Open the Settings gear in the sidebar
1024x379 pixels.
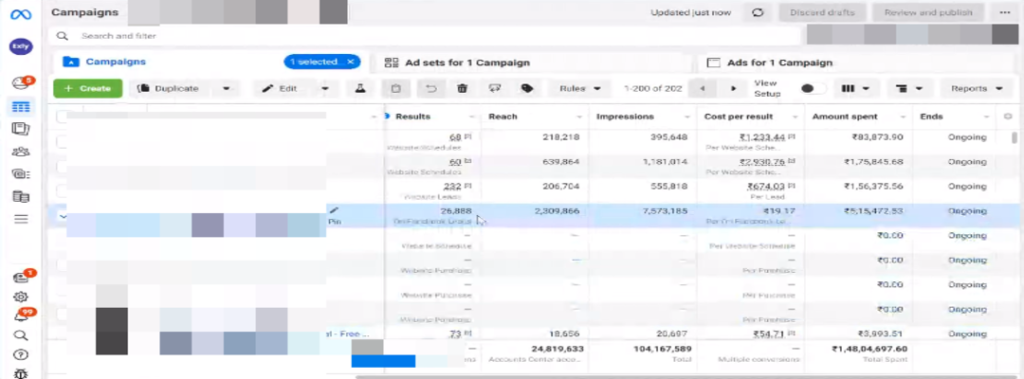point(21,297)
